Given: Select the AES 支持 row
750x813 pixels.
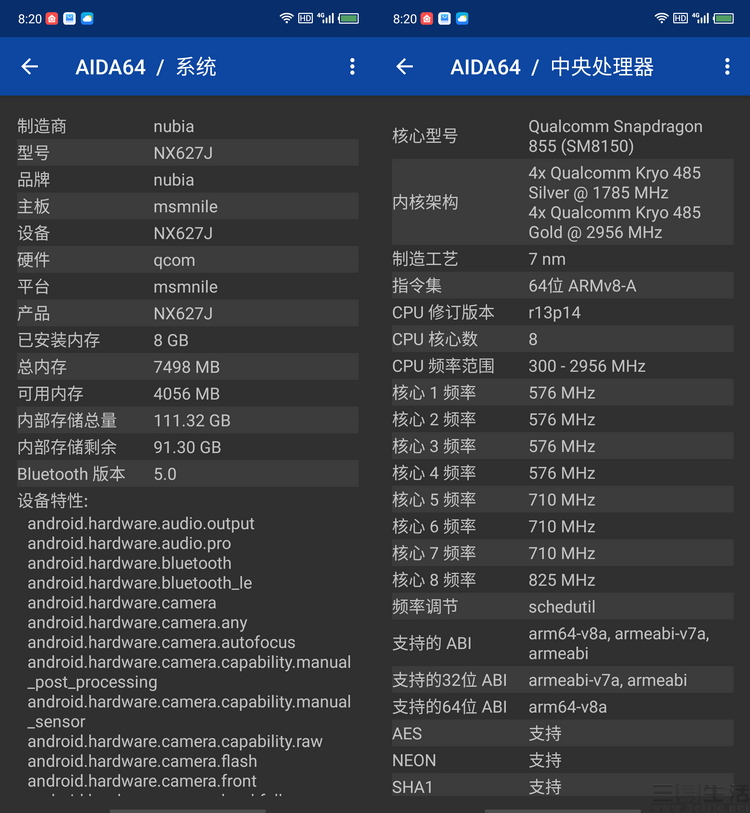Looking at the screenshot, I should (x=563, y=734).
